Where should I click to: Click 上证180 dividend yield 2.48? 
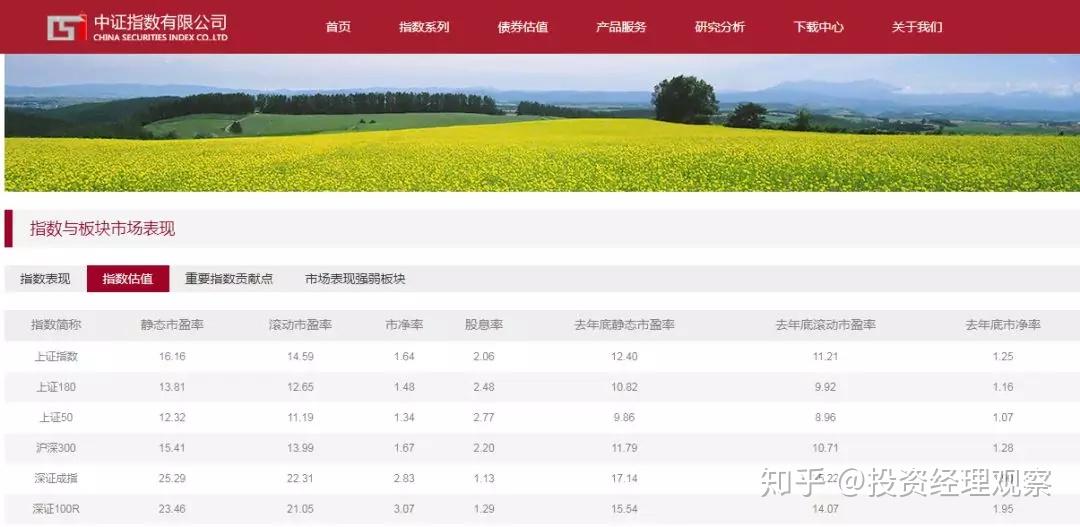pos(484,387)
